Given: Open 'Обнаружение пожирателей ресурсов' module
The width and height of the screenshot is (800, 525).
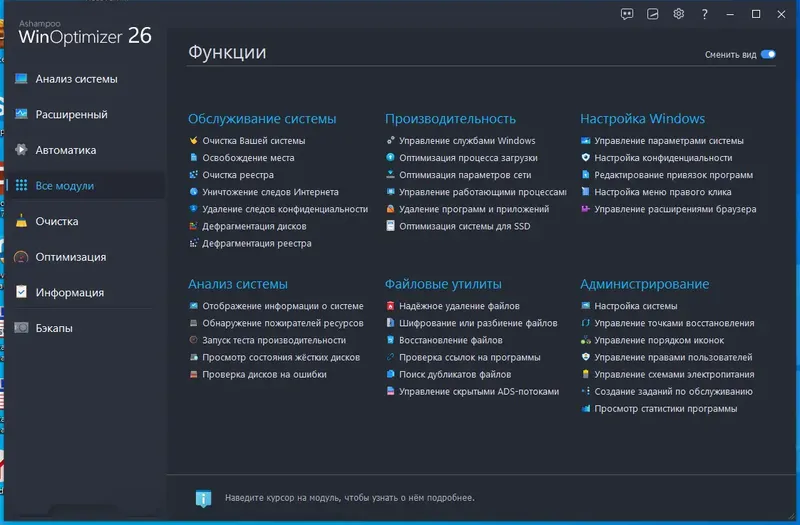Looking at the screenshot, I should point(283,323).
